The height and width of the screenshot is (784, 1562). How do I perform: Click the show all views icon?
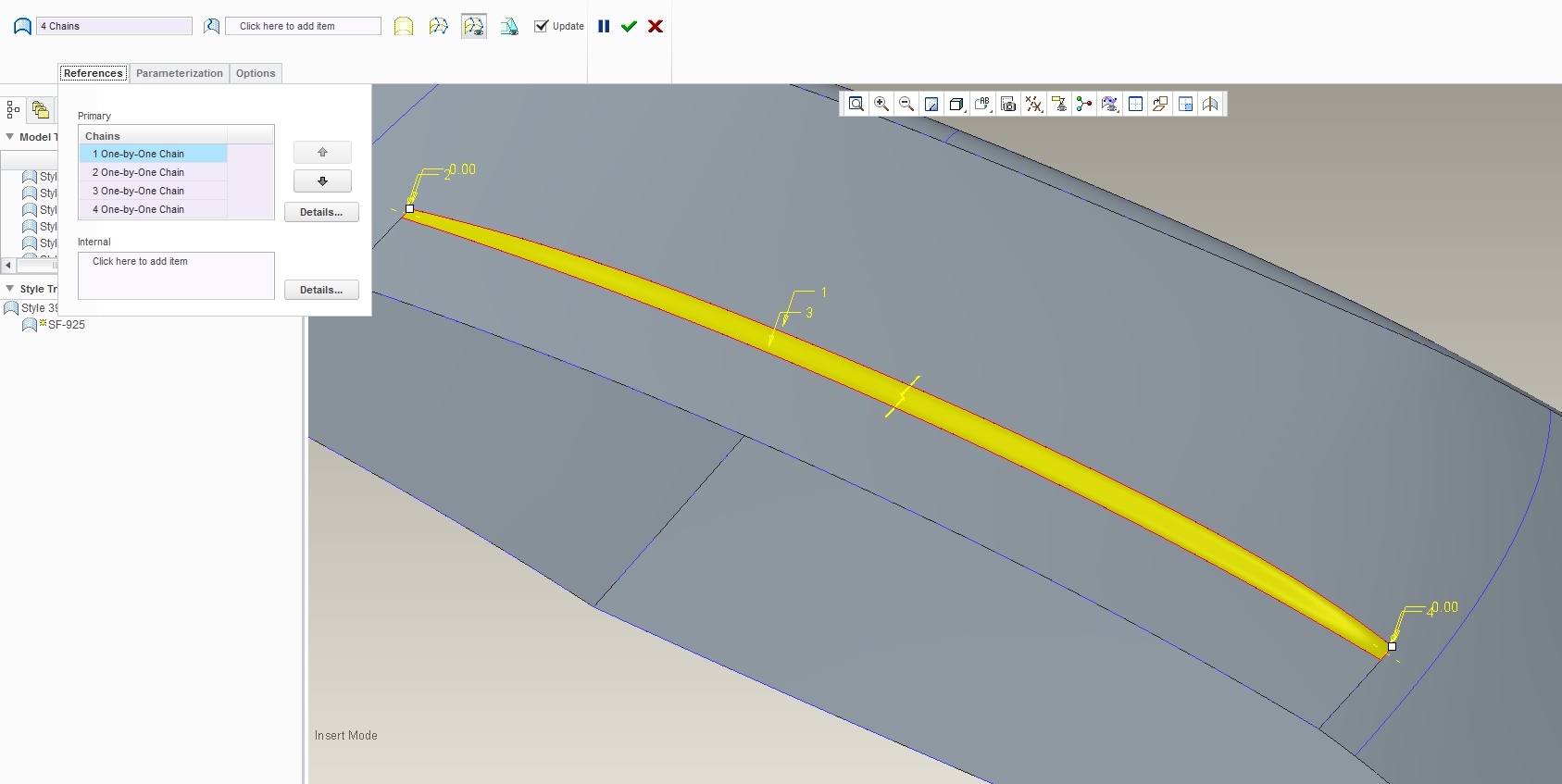pyautogui.click(x=1185, y=104)
